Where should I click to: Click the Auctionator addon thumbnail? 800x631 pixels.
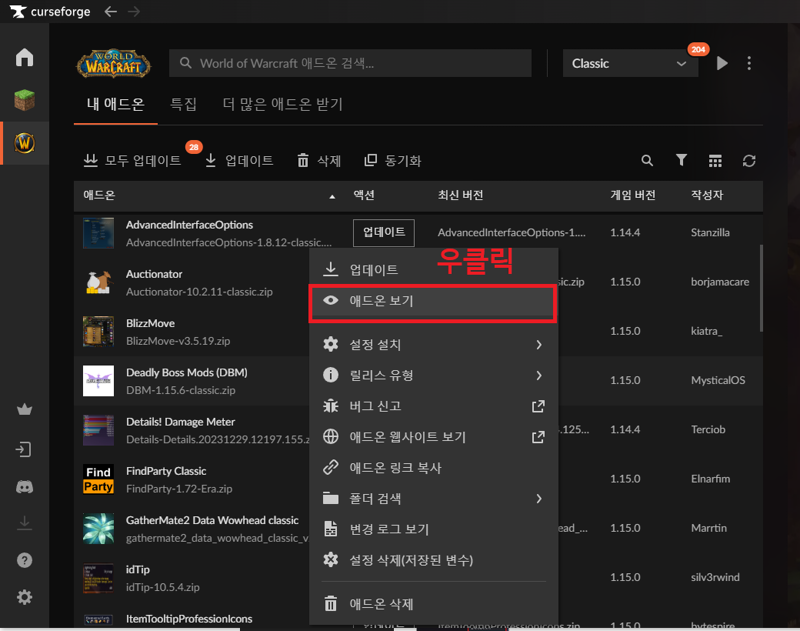(98, 282)
